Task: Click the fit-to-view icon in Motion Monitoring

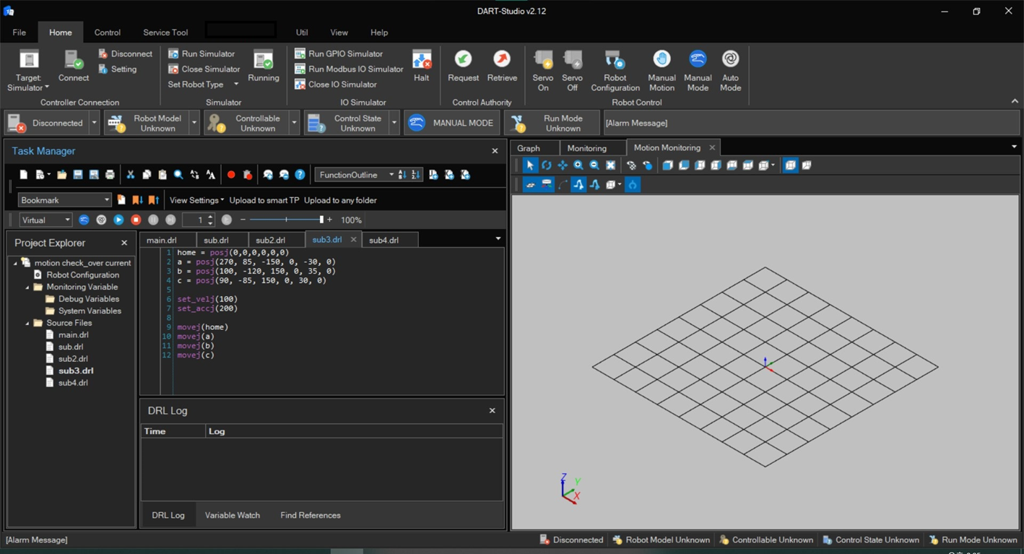Action: click(x=610, y=165)
